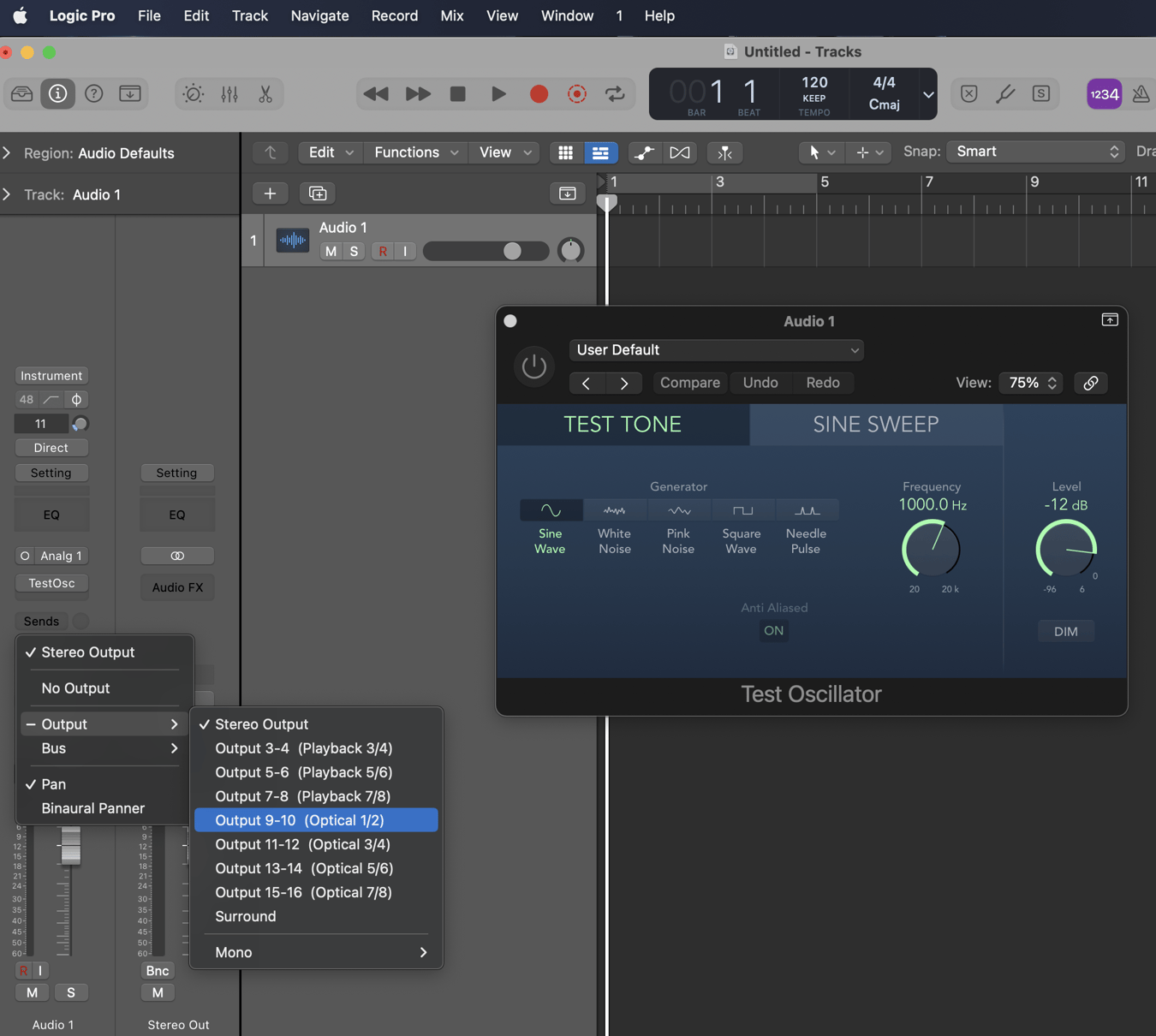Open the User Default preset dropdown
The height and width of the screenshot is (1036, 1156).
(x=716, y=350)
